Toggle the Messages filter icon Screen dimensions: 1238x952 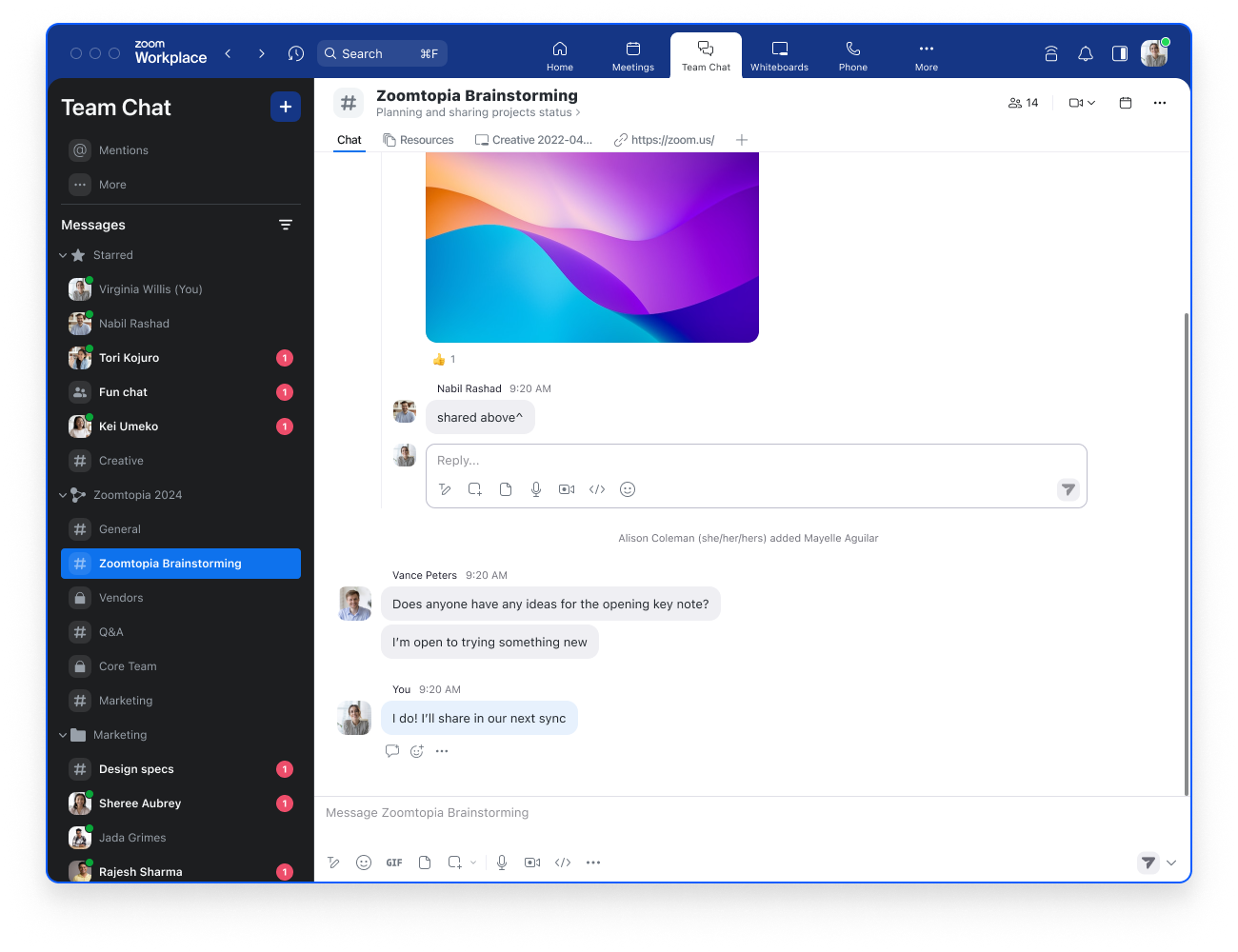[285, 225]
